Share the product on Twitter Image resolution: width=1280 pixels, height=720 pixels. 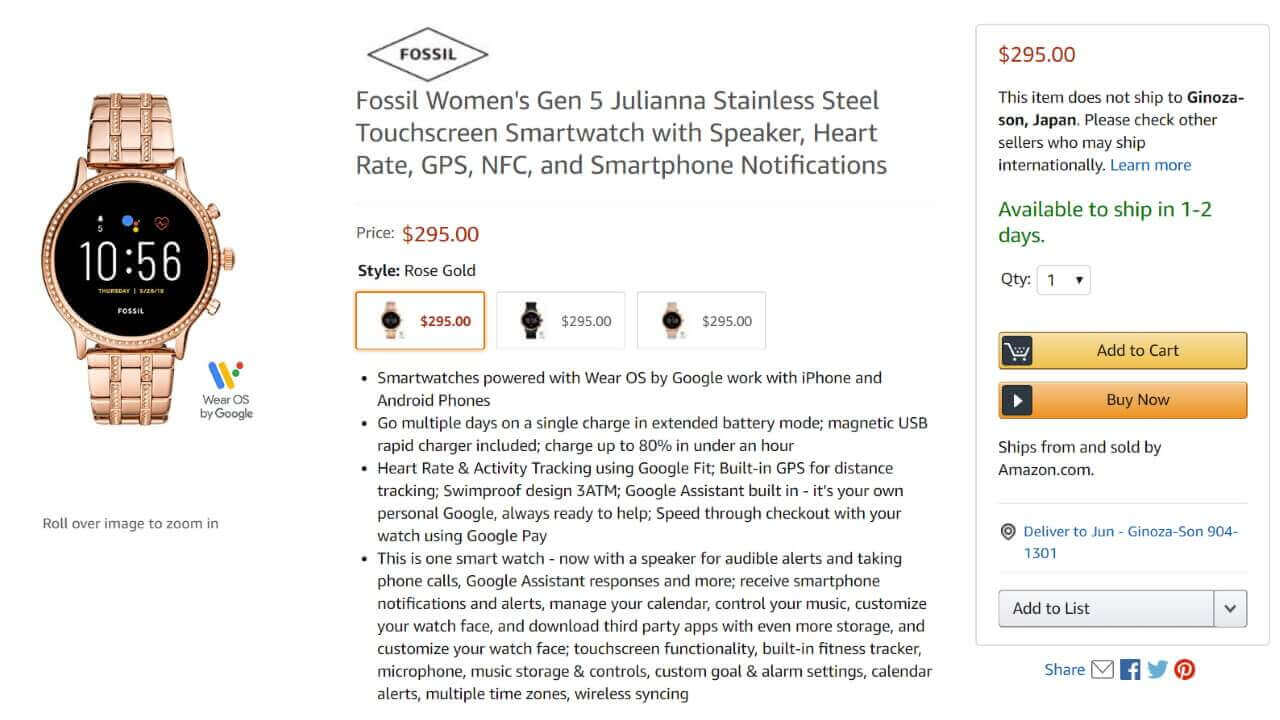pyautogui.click(x=1157, y=670)
